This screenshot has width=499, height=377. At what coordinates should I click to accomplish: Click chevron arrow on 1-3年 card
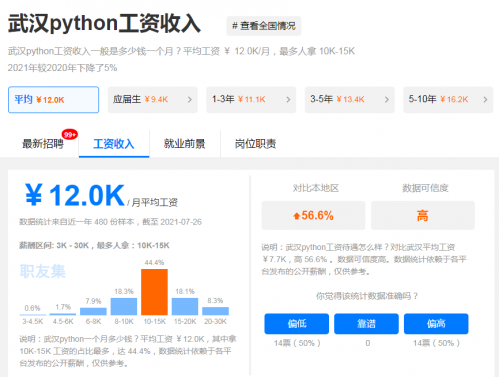(288, 100)
